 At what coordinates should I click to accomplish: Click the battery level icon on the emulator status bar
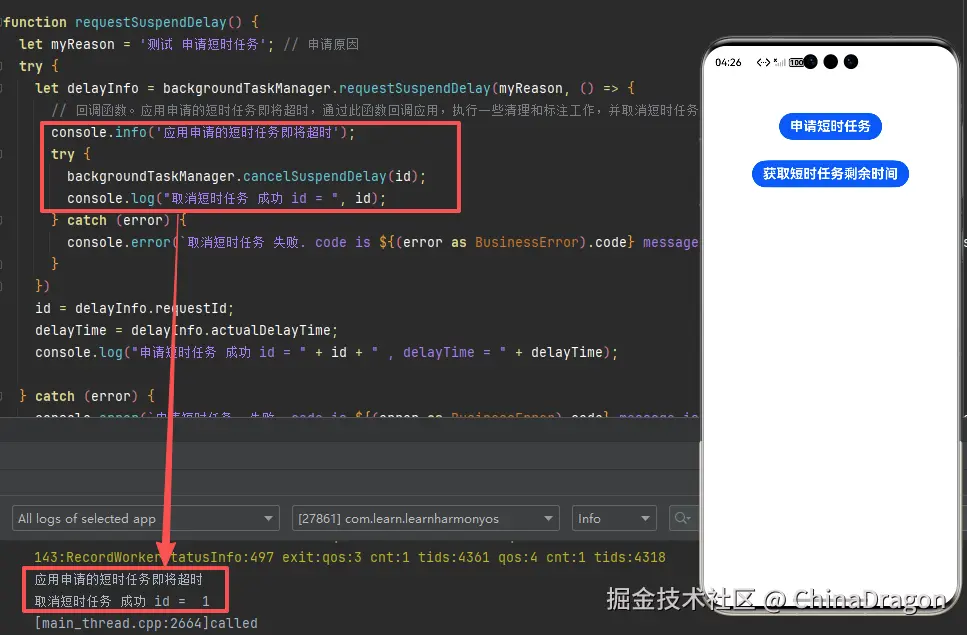point(796,62)
